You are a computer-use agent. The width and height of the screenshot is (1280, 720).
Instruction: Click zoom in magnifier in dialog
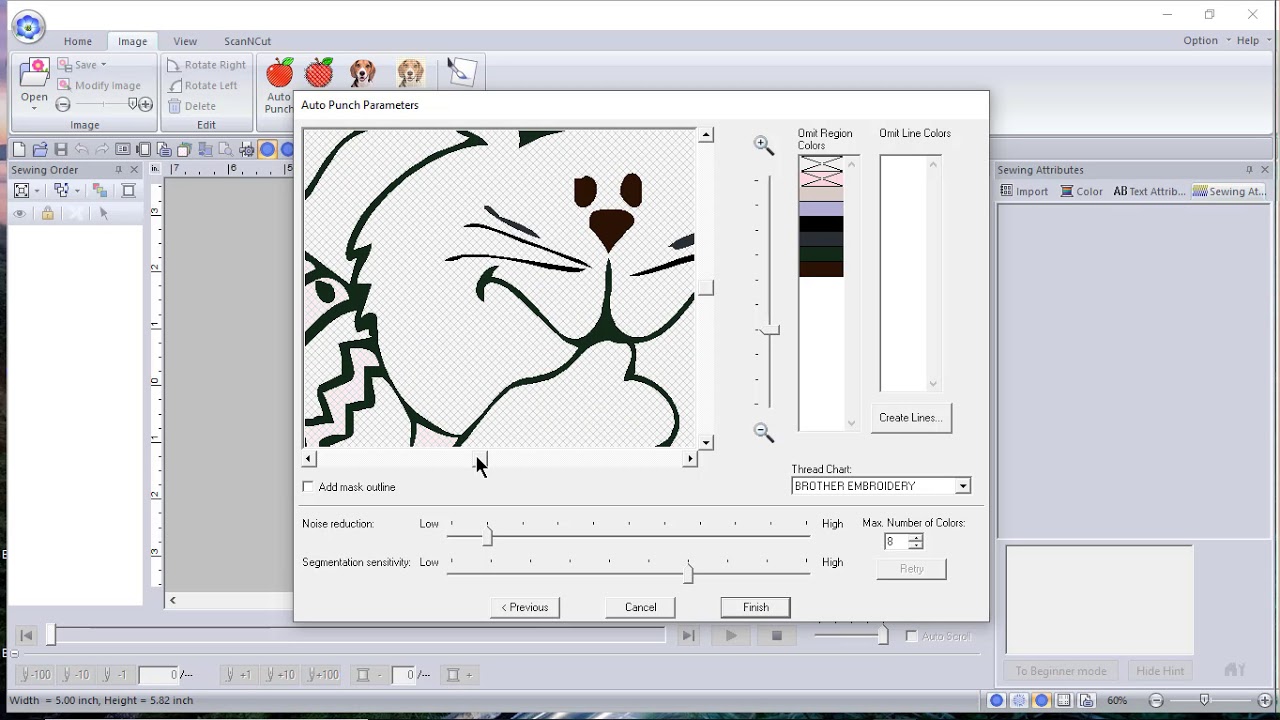[764, 146]
